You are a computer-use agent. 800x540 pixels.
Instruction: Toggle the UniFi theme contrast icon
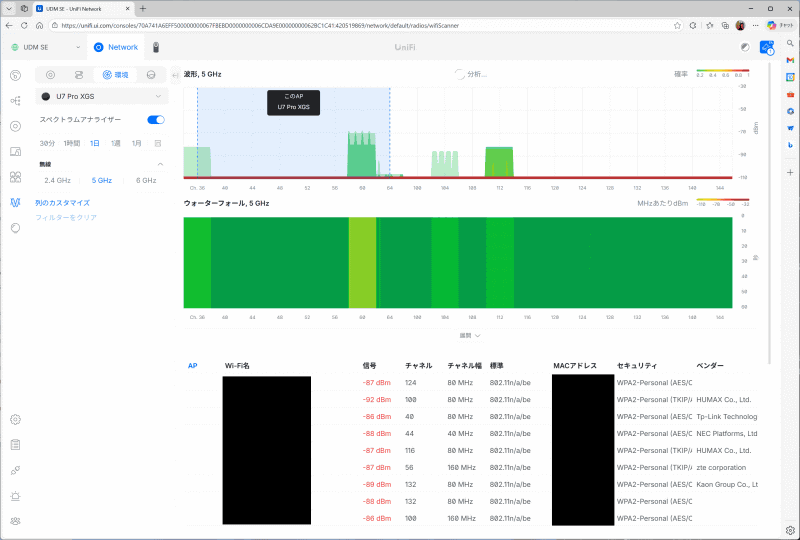pos(745,47)
